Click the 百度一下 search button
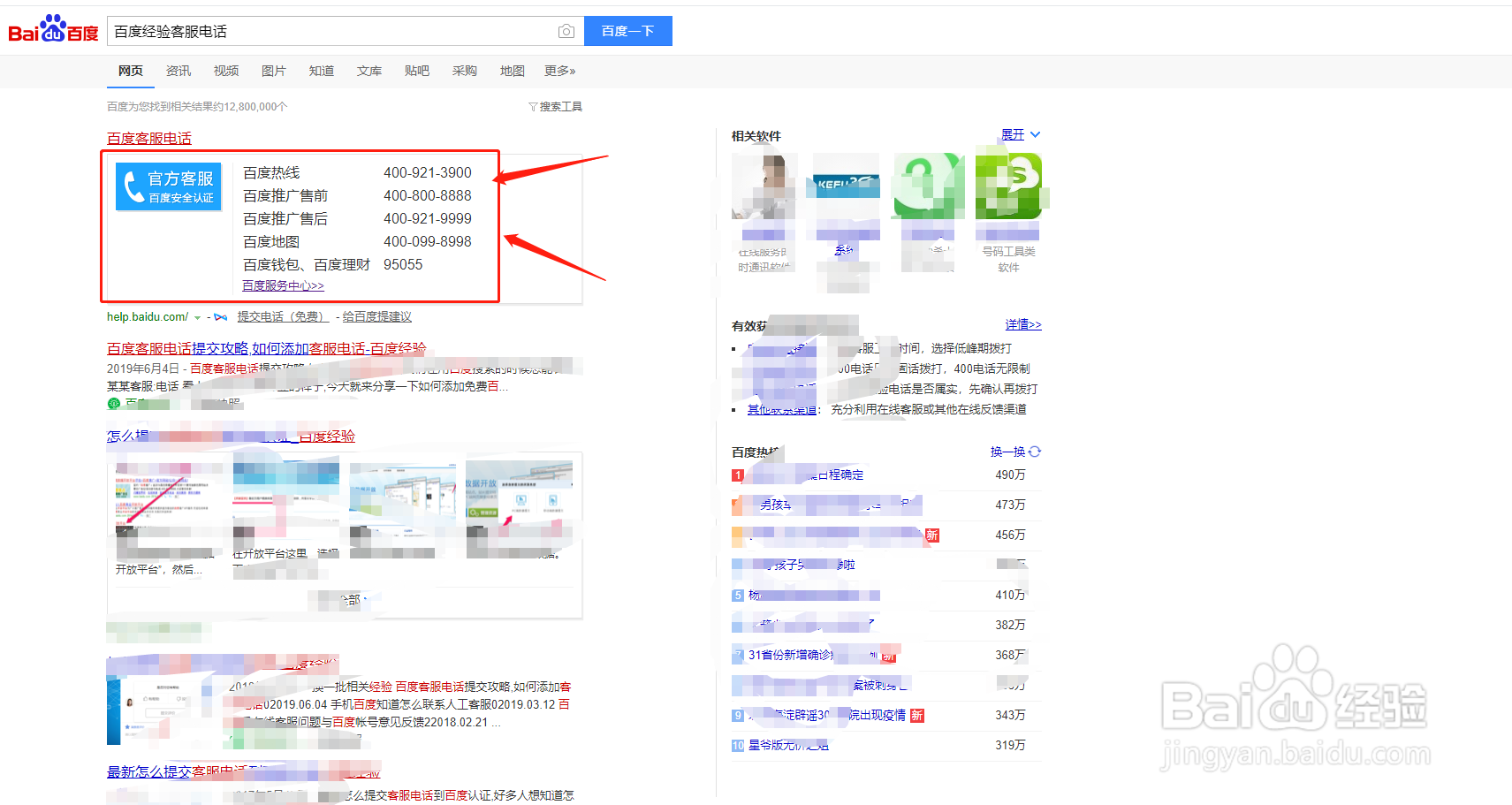The image size is (1512, 805). coord(628,31)
